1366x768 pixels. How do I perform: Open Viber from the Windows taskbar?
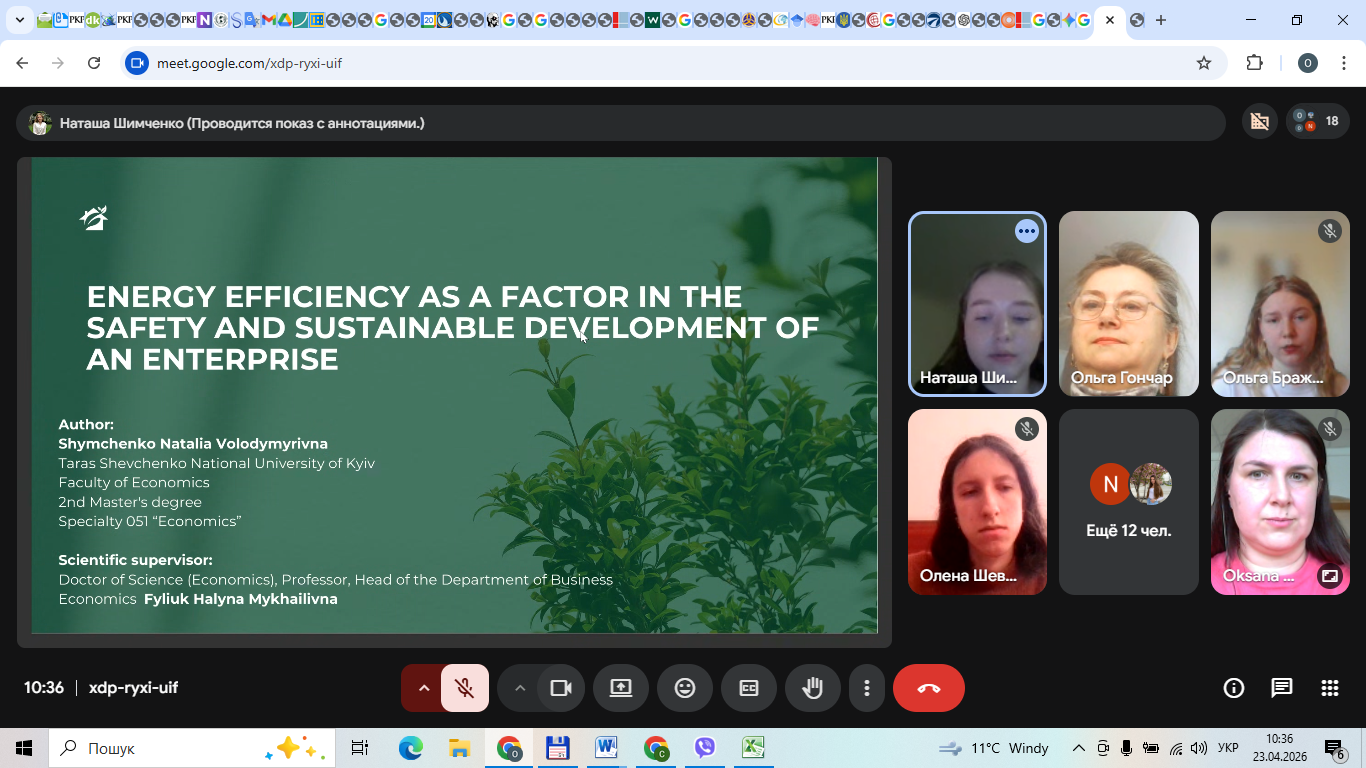tap(705, 748)
